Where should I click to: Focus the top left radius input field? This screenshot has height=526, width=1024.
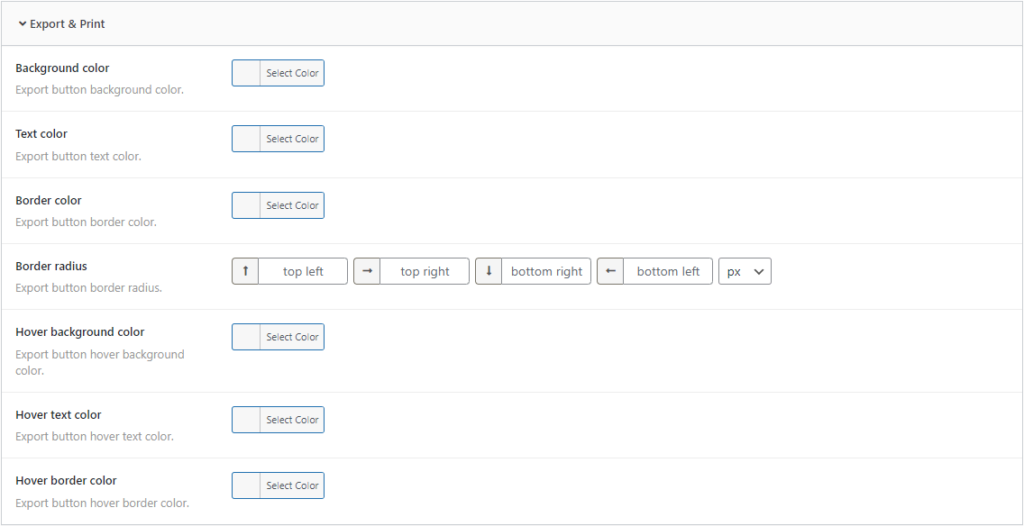coord(303,271)
